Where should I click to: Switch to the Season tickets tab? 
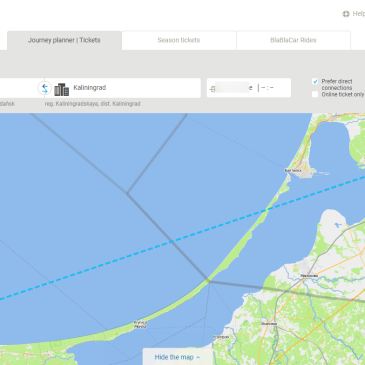[179, 40]
